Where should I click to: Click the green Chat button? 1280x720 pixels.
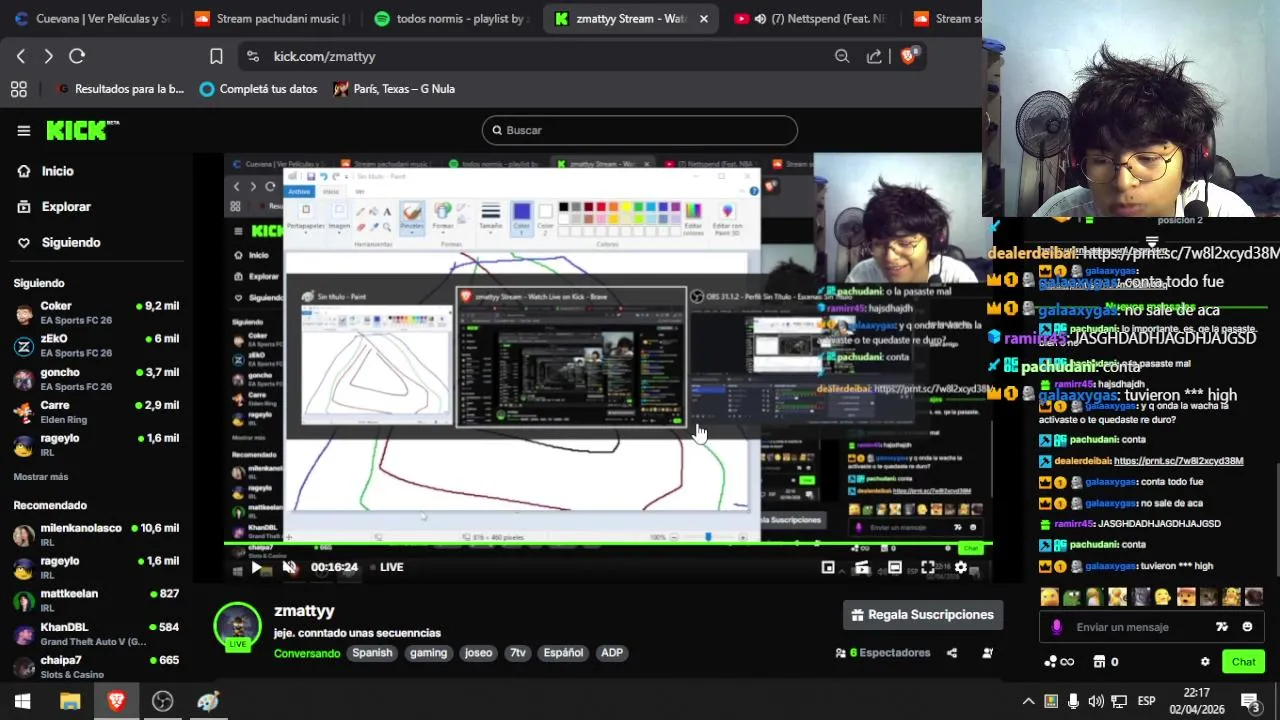(x=1243, y=662)
